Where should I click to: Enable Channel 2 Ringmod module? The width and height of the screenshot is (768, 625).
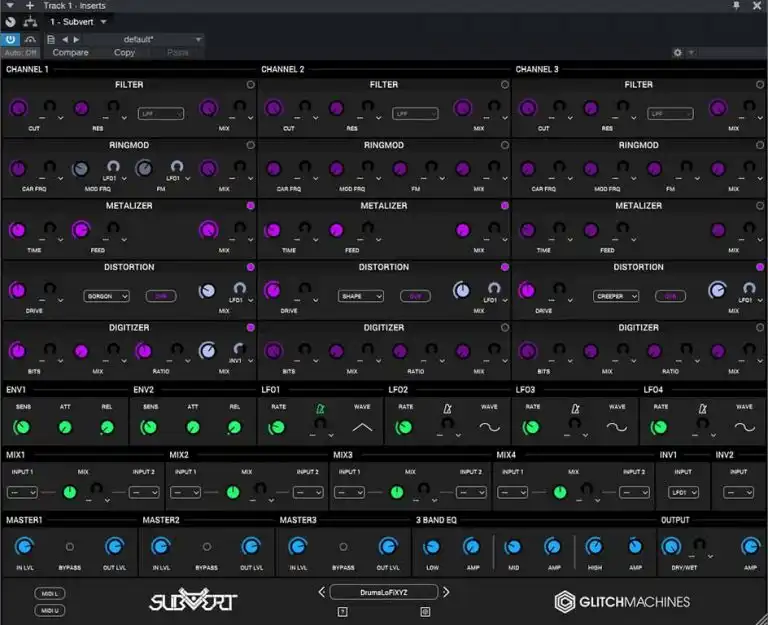504,145
